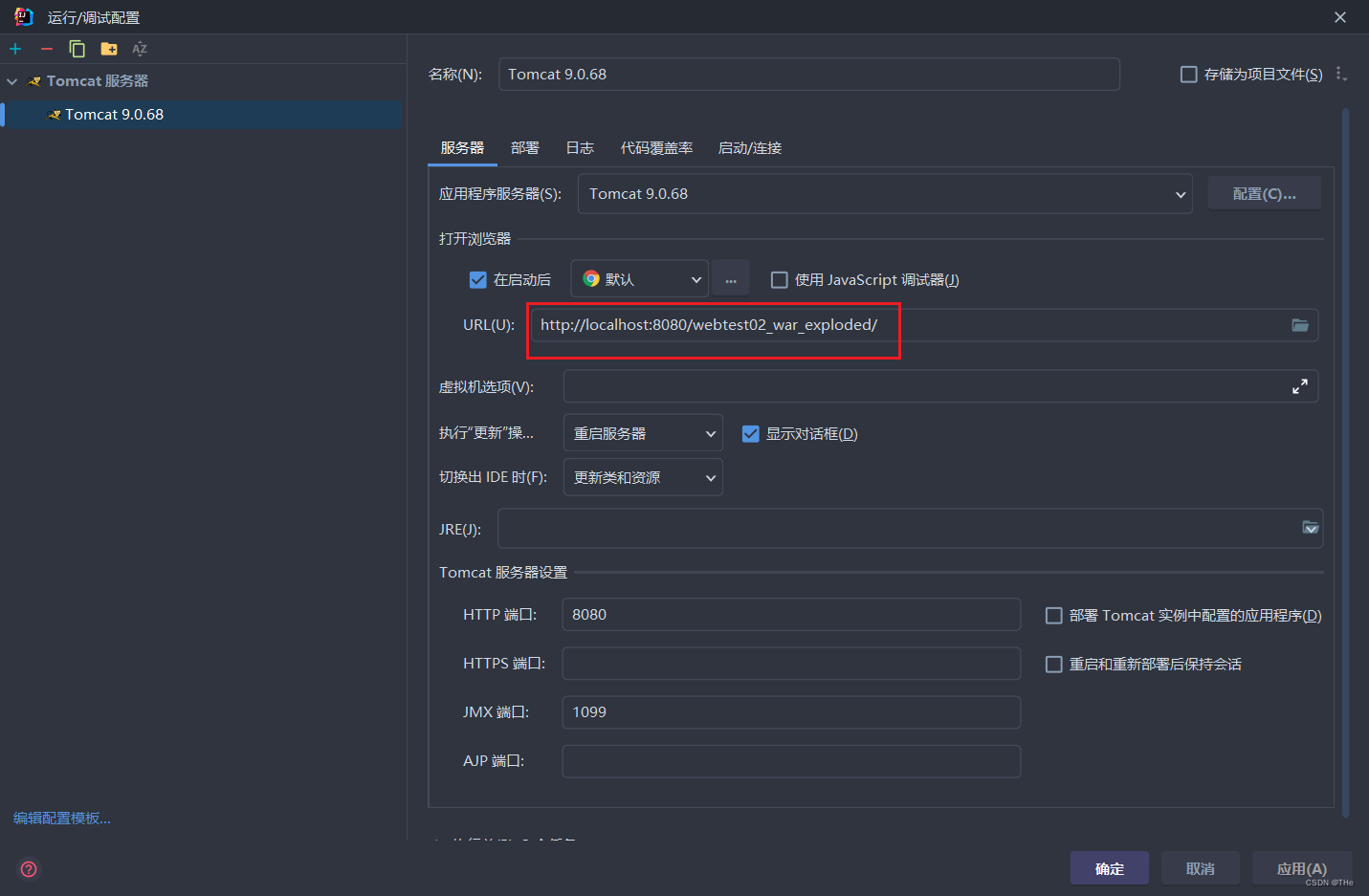
Task: Enable store as project file checkbox
Action: tap(1189, 75)
